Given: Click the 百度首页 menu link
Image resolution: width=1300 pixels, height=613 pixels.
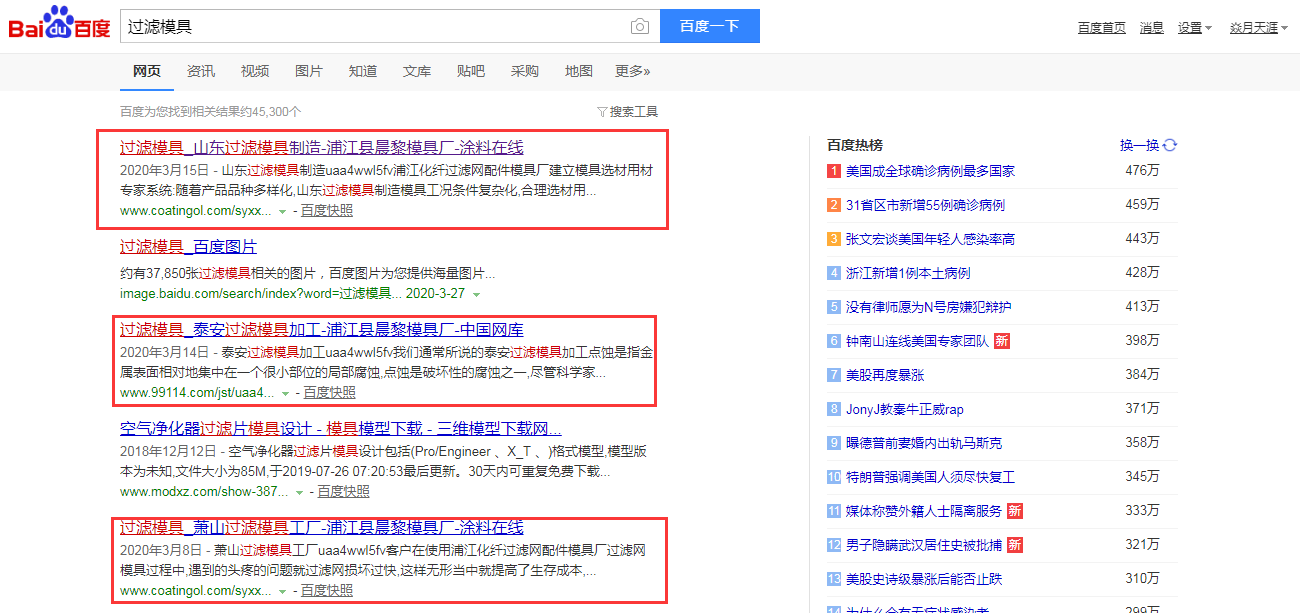Looking at the screenshot, I should 1101,27.
